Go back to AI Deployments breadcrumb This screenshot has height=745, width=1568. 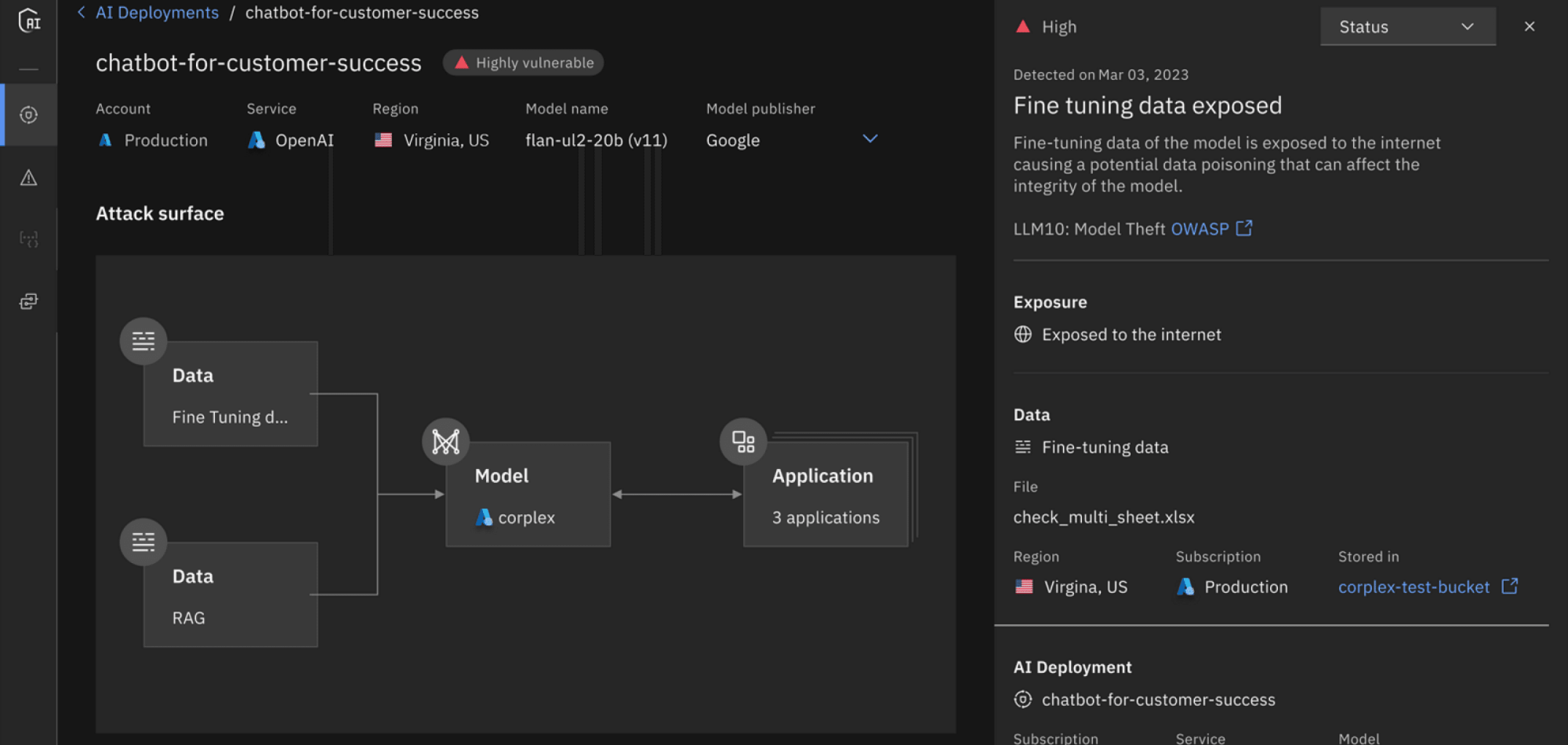tap(157, 13)
